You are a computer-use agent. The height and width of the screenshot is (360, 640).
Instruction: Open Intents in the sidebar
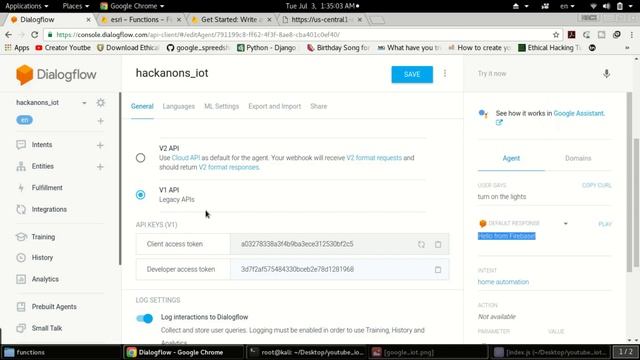[x=42, y=145]
